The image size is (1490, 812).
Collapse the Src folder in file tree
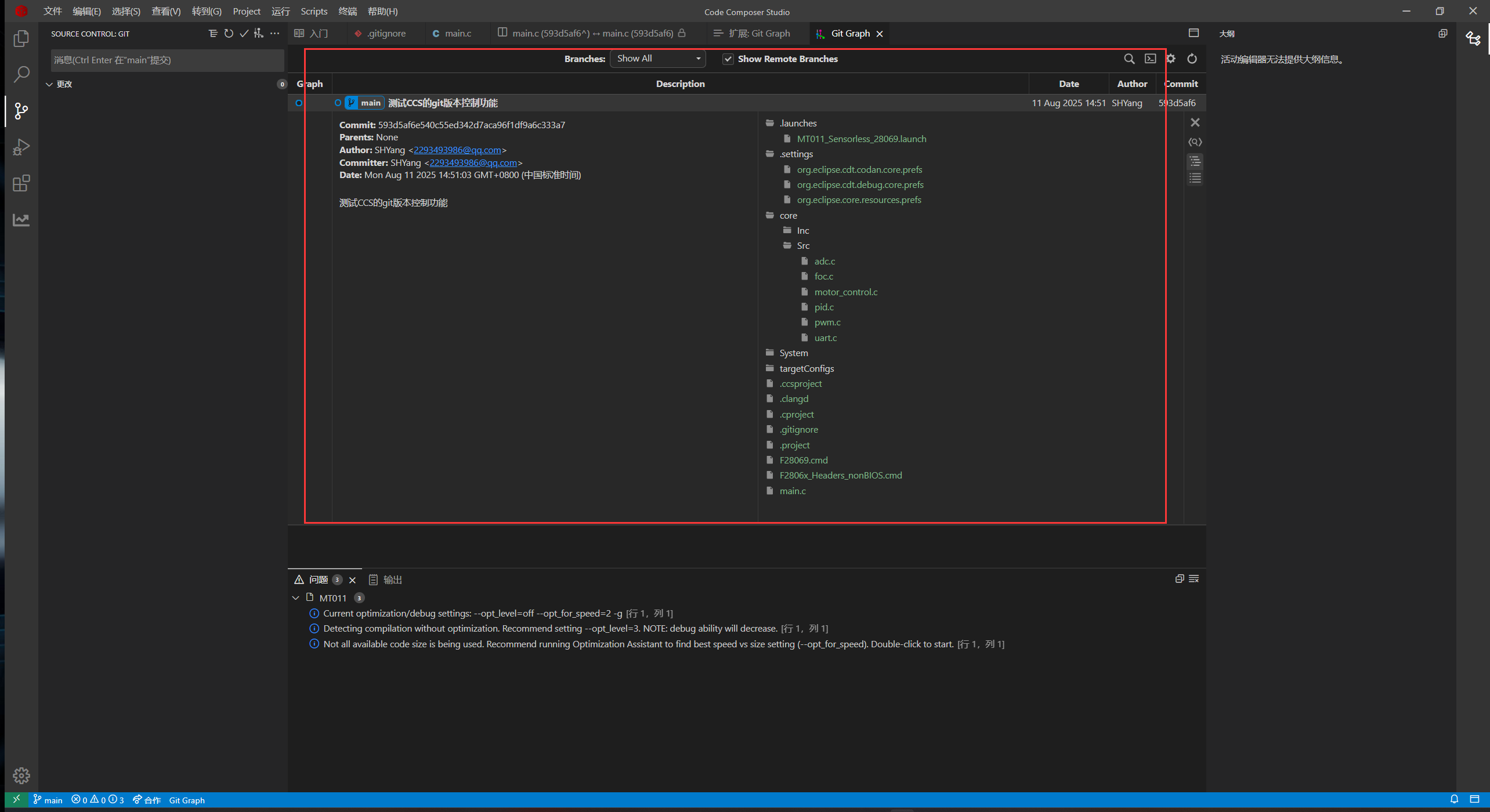pyautogui.click(x=802, y=246)
